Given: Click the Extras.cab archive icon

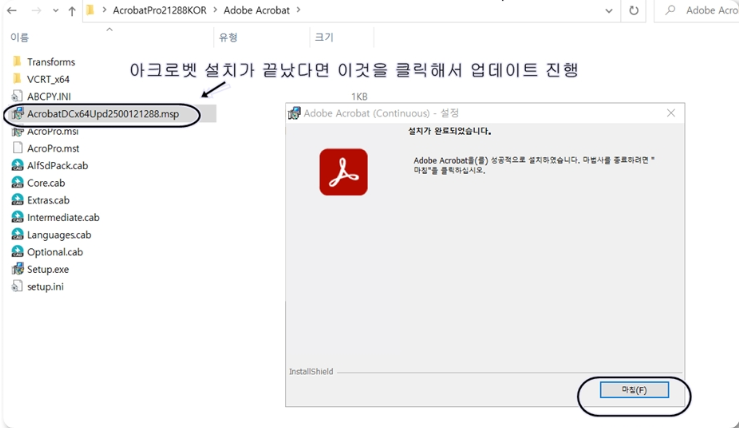Looking at the screenshot, I should point(17,200).
